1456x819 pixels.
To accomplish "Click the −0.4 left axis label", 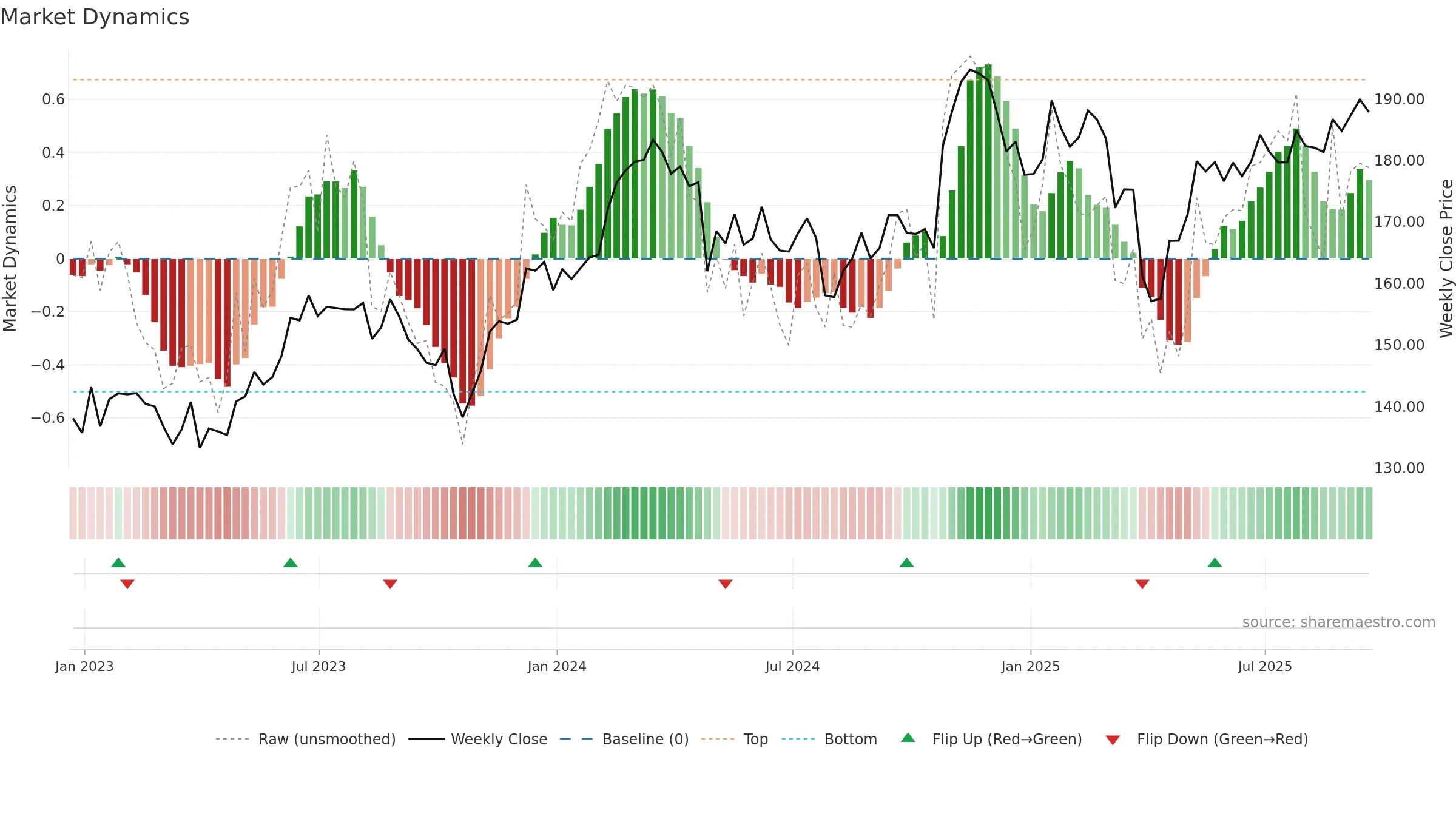I will coord(48,365).
